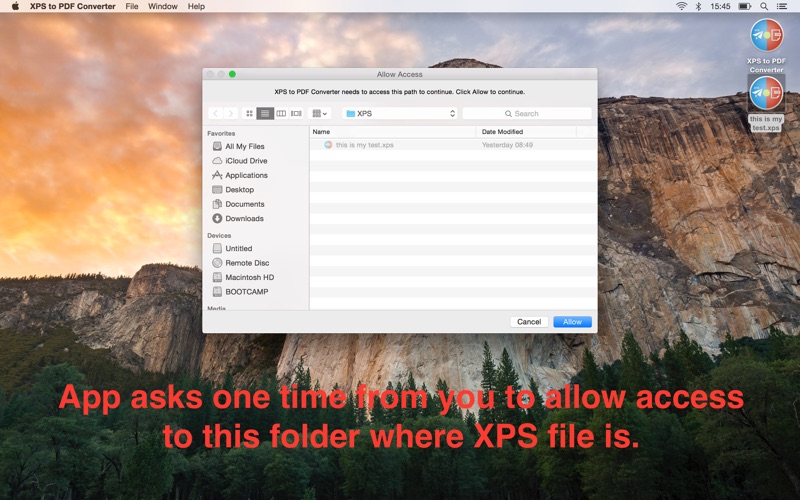Open the item arrangement dropdown
The image size is (800, 500).
click(320, 113)
